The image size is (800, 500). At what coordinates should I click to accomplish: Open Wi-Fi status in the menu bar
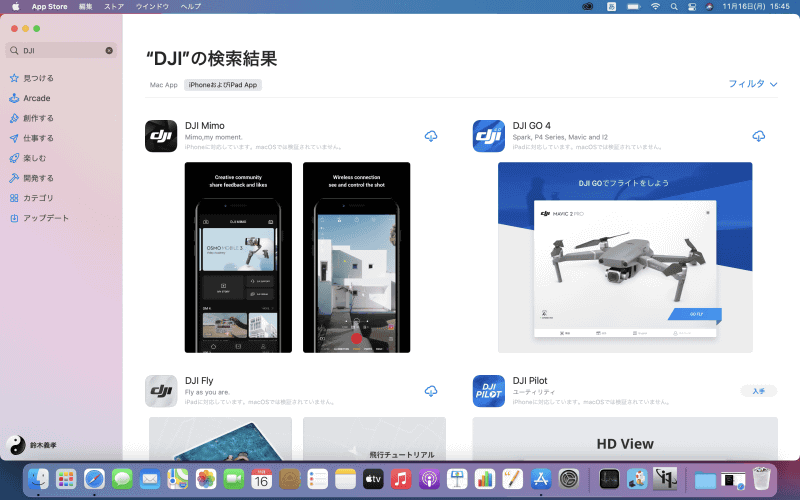pyautogui.click(x=655, y=7)
